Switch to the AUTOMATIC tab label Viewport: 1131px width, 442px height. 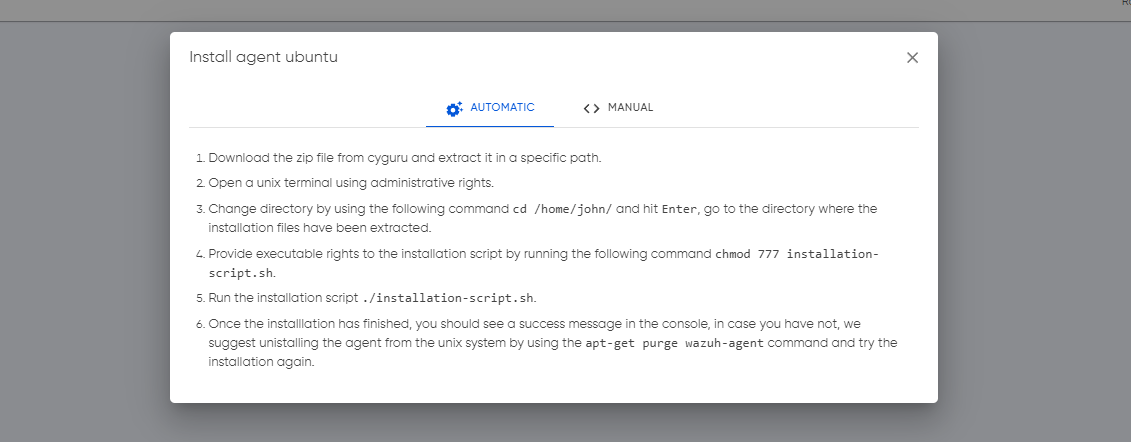point(503,107)
